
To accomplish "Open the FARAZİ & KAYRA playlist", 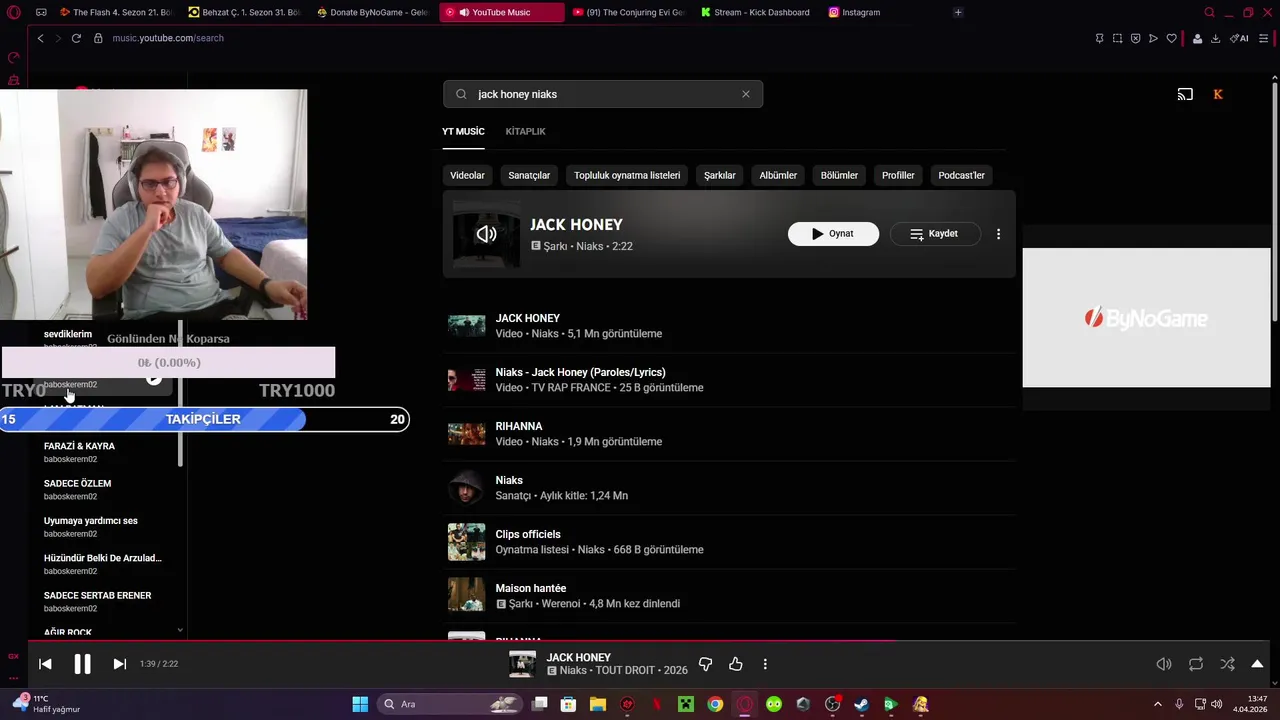I will [79, 446].
